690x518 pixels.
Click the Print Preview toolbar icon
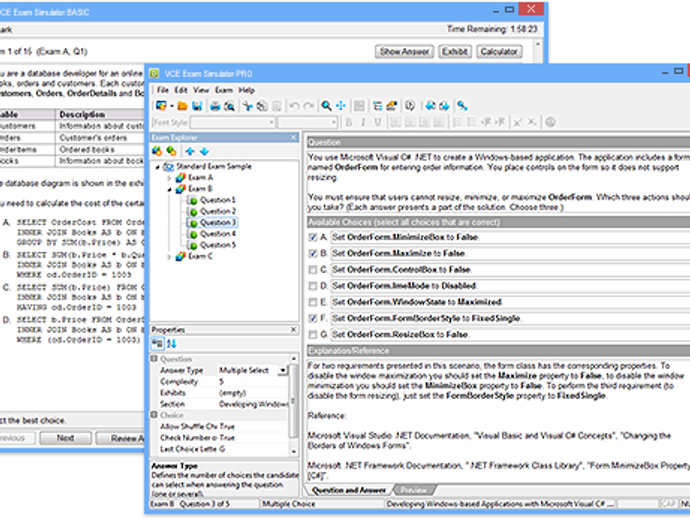pyautogui.click(x=229, y=106)
